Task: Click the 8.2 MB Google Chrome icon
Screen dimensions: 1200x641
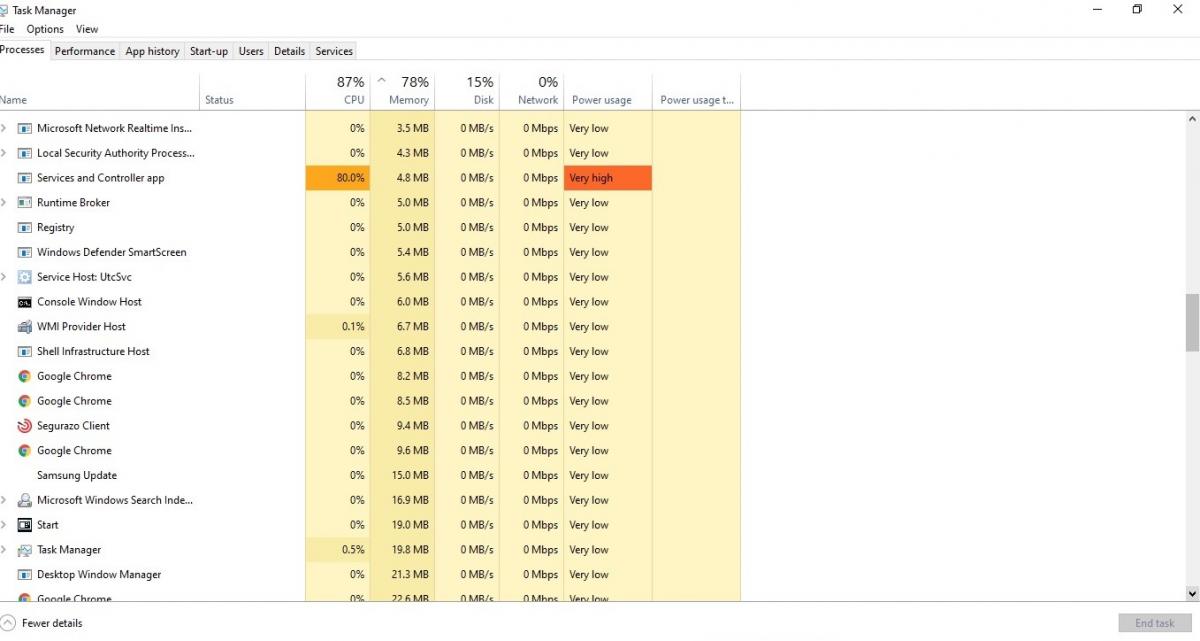Action: (25, 376)
